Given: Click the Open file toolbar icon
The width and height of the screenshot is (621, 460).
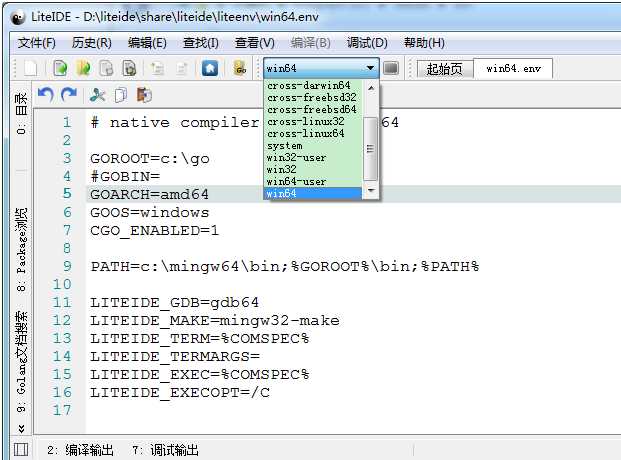Looking at the screenshot, I should (60, 69).
